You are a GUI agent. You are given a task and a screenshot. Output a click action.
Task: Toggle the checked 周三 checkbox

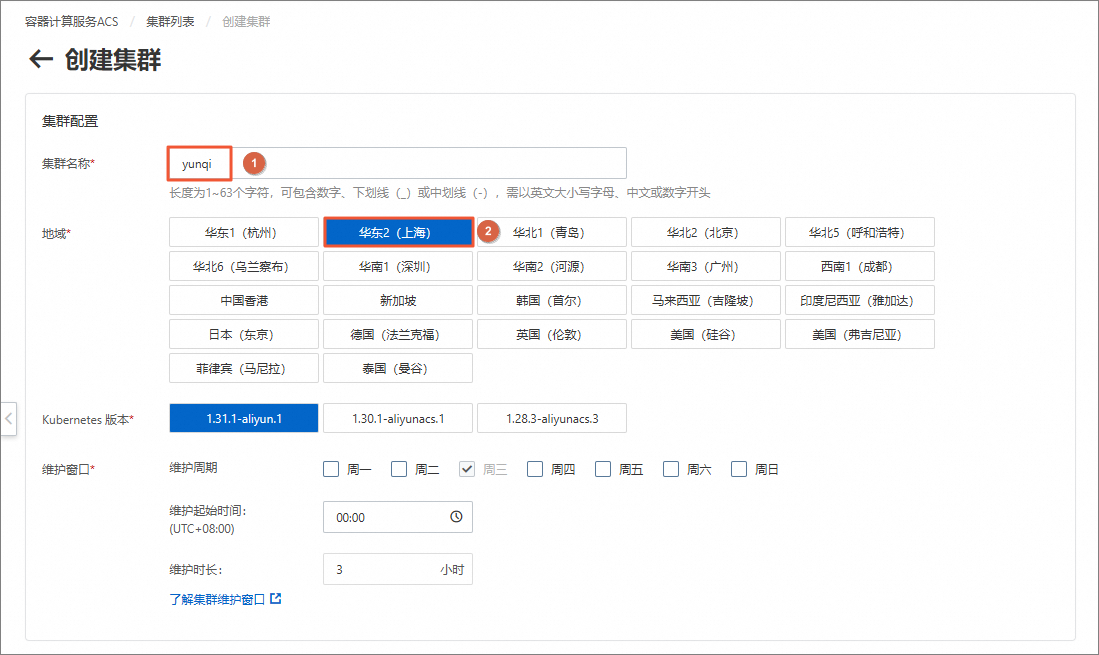pos(467,469)
